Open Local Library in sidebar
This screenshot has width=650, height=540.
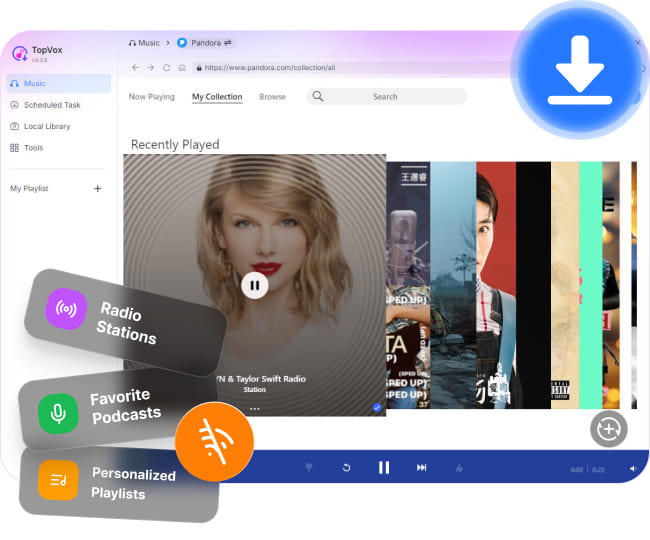click(40, 126)
